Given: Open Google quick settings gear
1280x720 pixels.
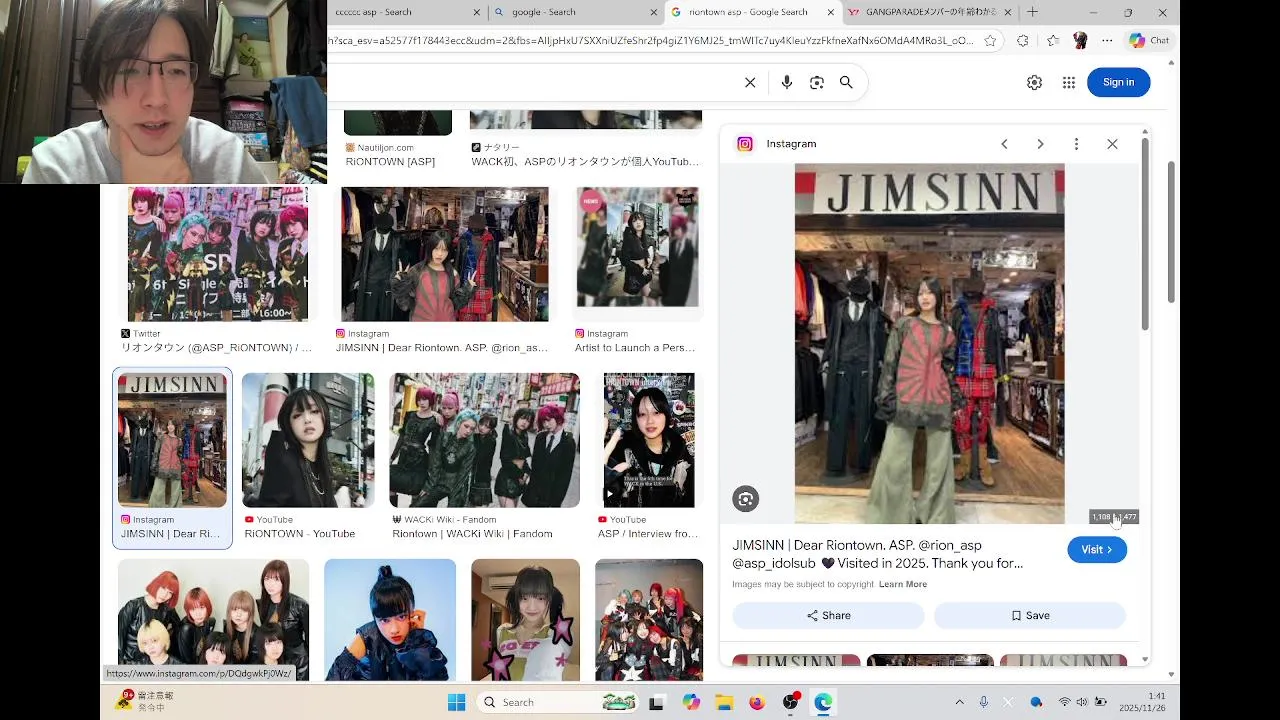Looking at the screenshot, I should (1035, 83).
